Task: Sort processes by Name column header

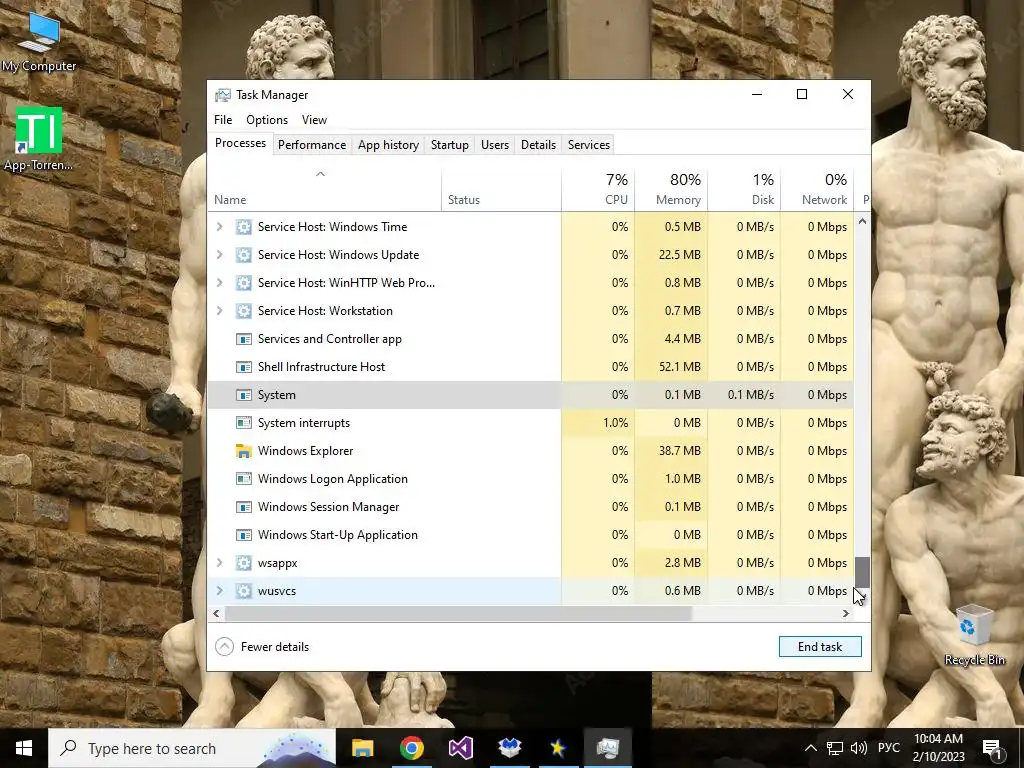Action: (x=325, y=189)
